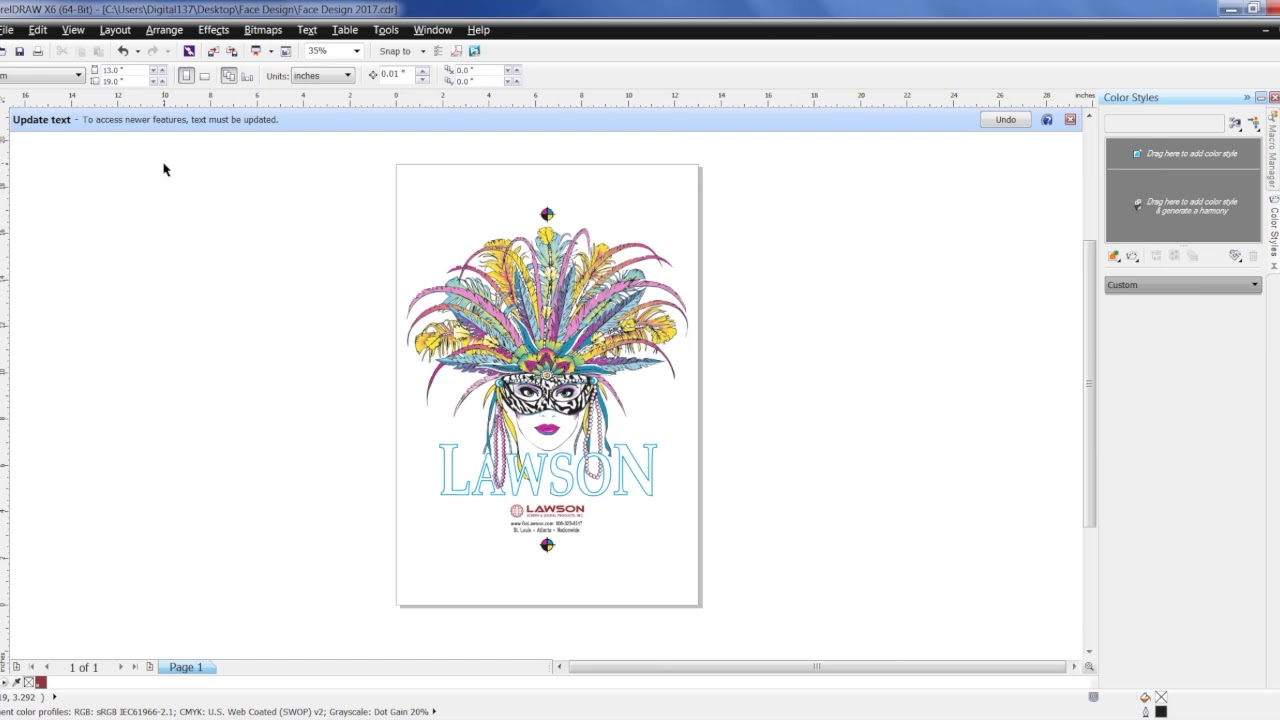
Task: Open the Tools menu
Action: 386,30
